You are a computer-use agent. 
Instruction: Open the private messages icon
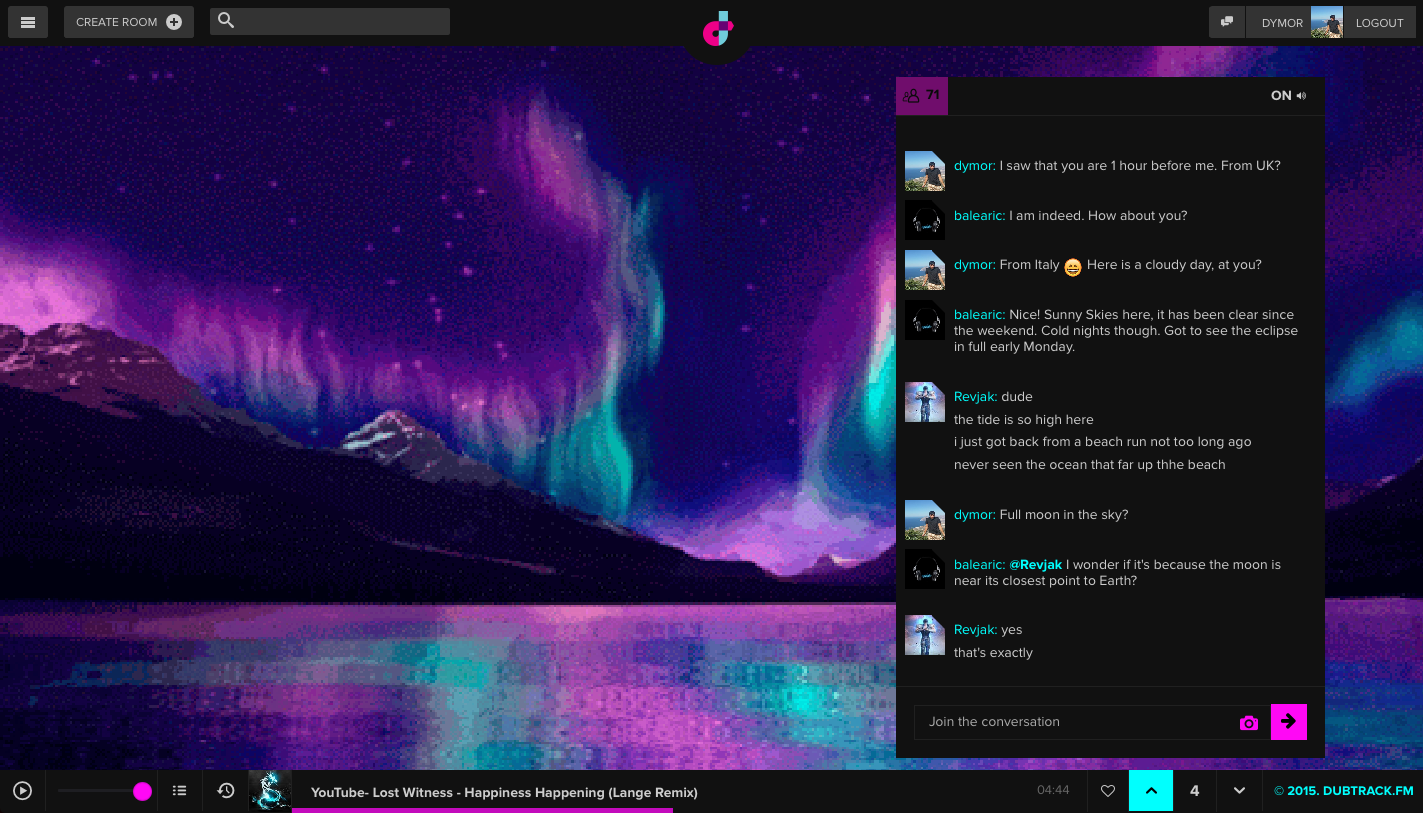(1227, 22)
